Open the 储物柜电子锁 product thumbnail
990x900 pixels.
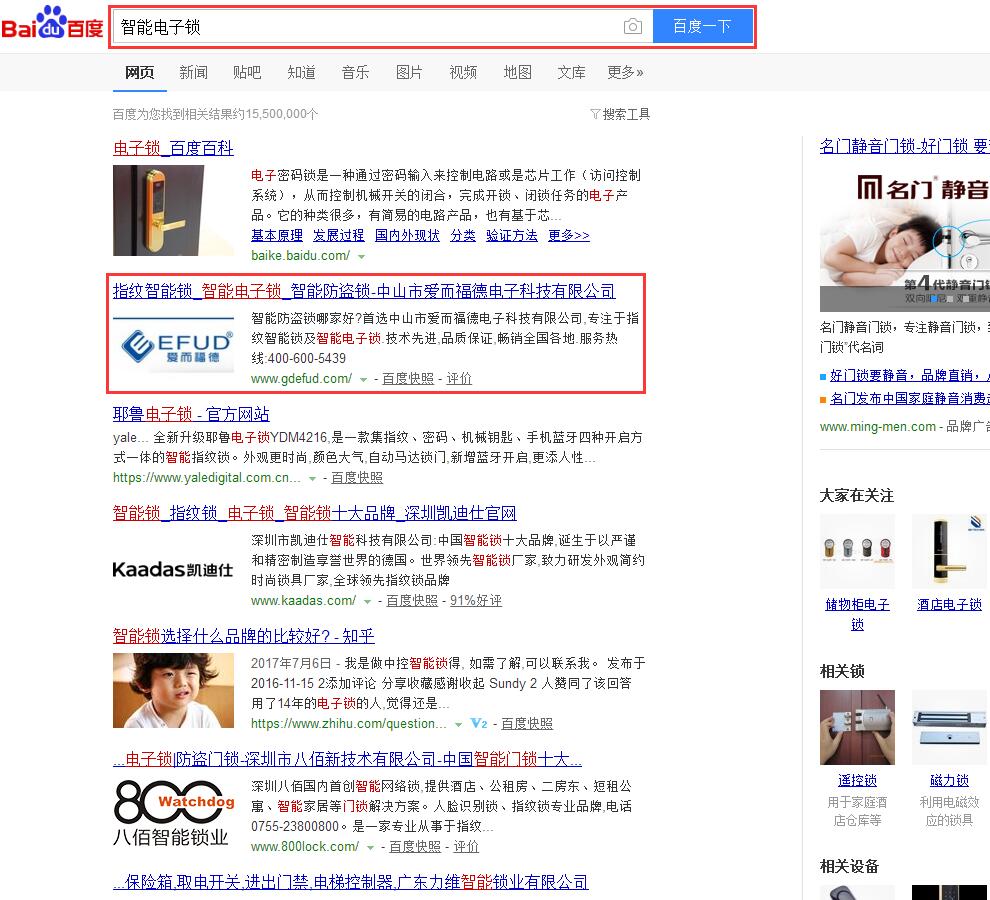(857, 552)
